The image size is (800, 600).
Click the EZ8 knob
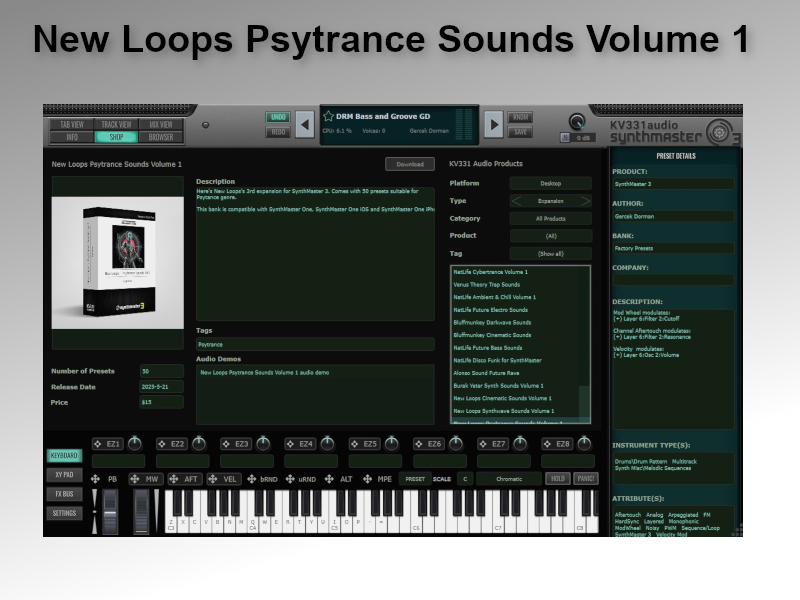point(584,444)
